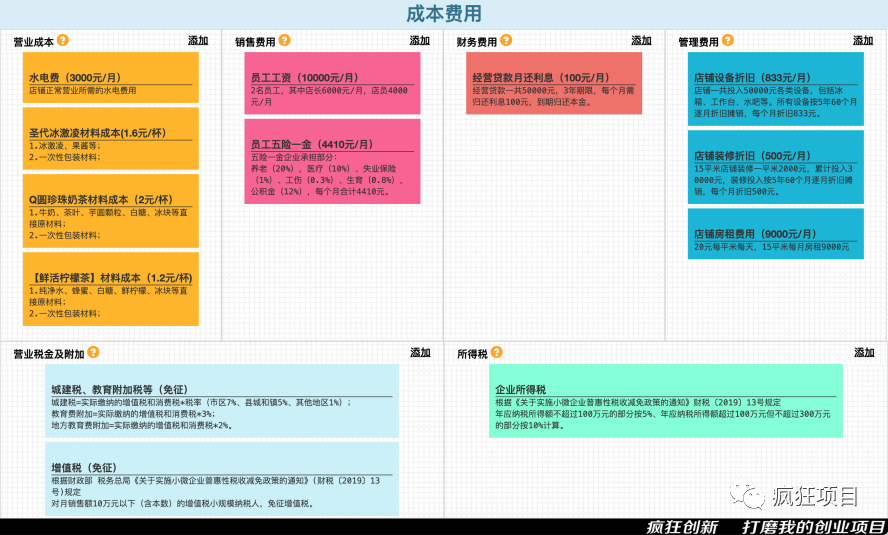
Task: Click the help icon next to 管理费用
Action: pyautogui.click(x=727, y=41)
